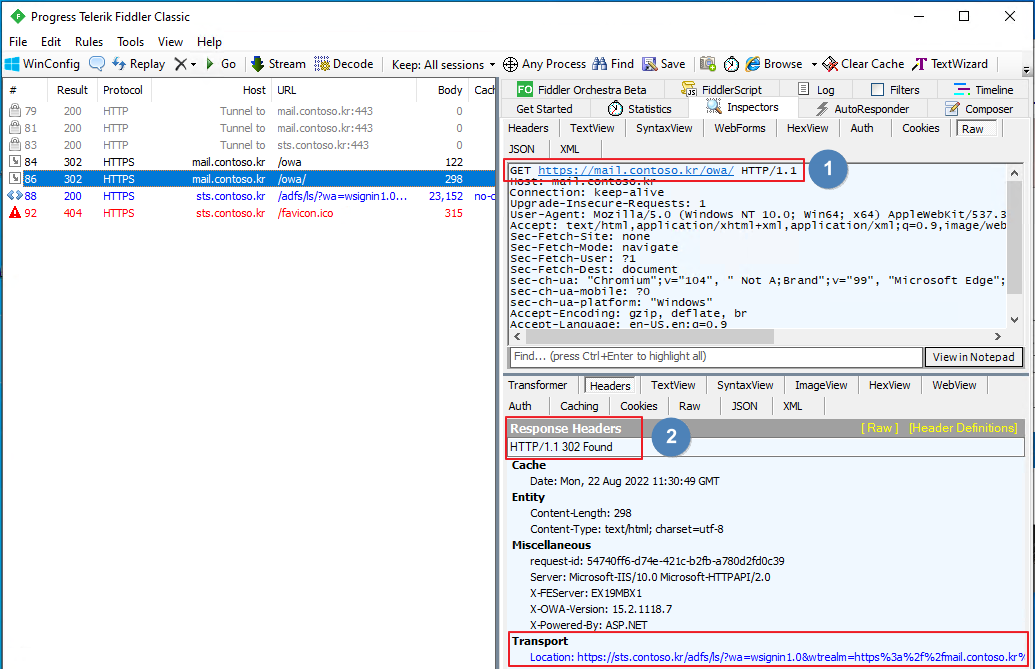Expand toolbar overflow chevron

point(1026,70)
